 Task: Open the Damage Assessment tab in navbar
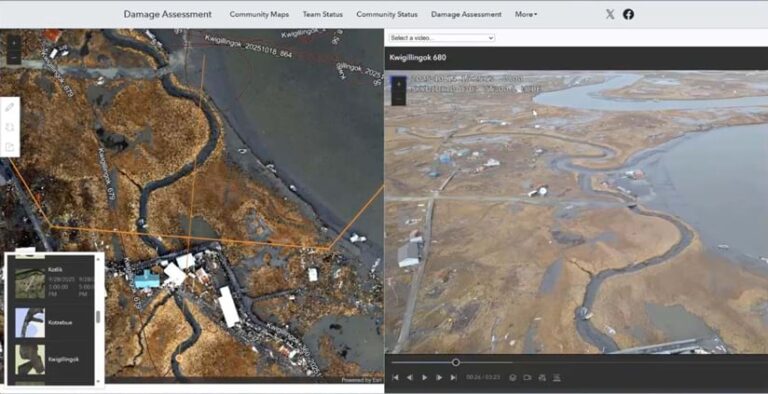tap(466, 14)
